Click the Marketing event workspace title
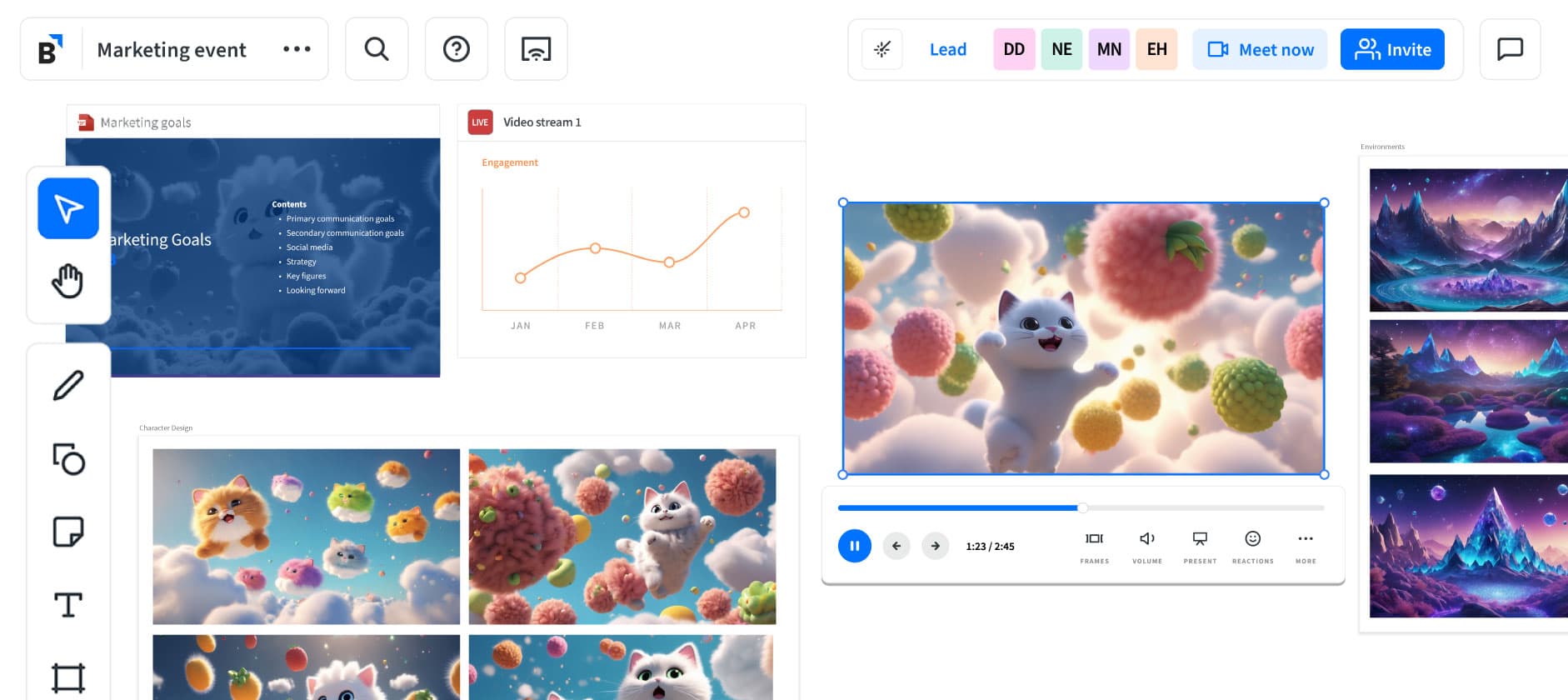Image resolution: width=1568 pixels, height=700 pixels. coord(172,50)
